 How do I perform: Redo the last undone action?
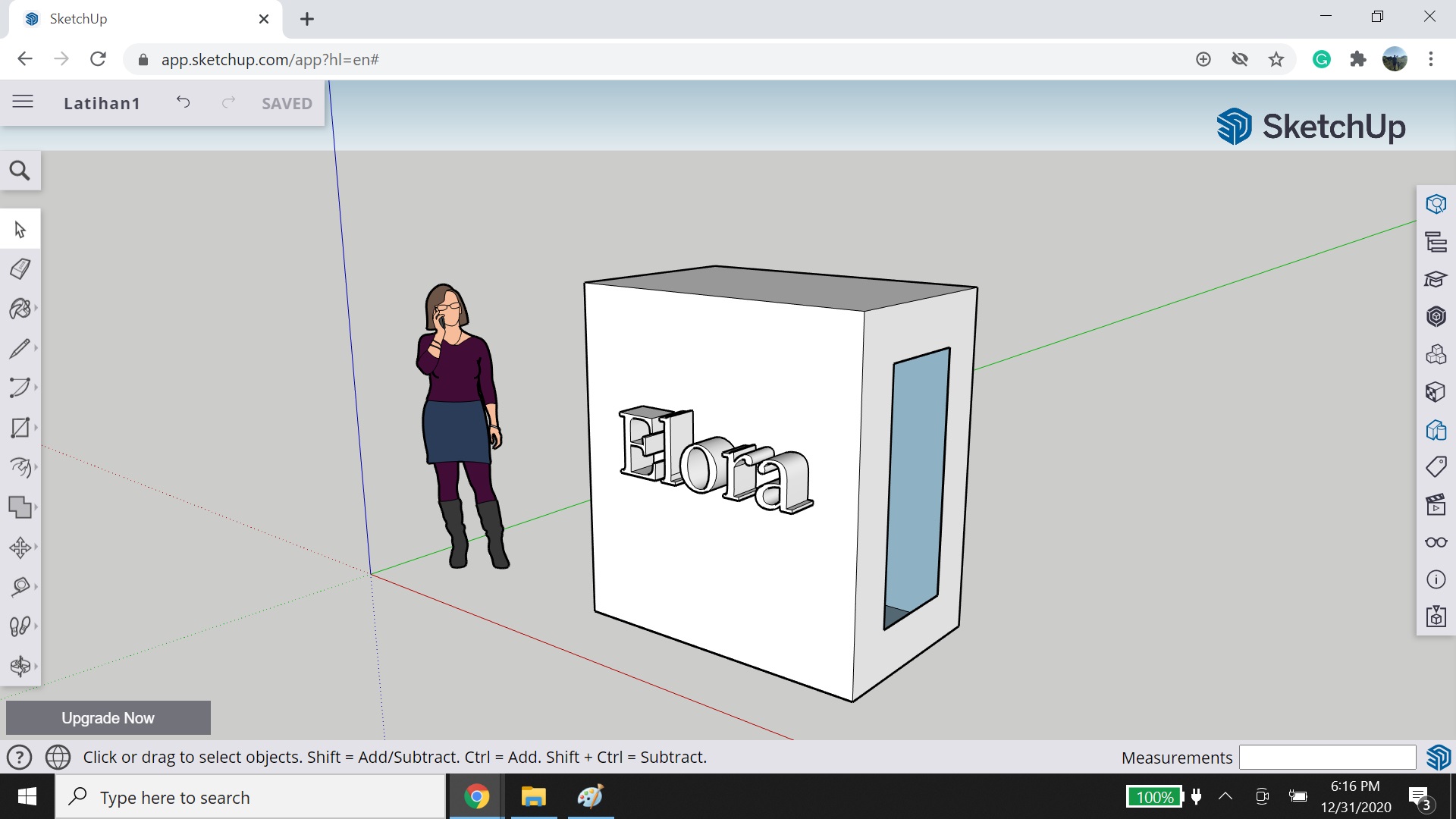point(228,102)
